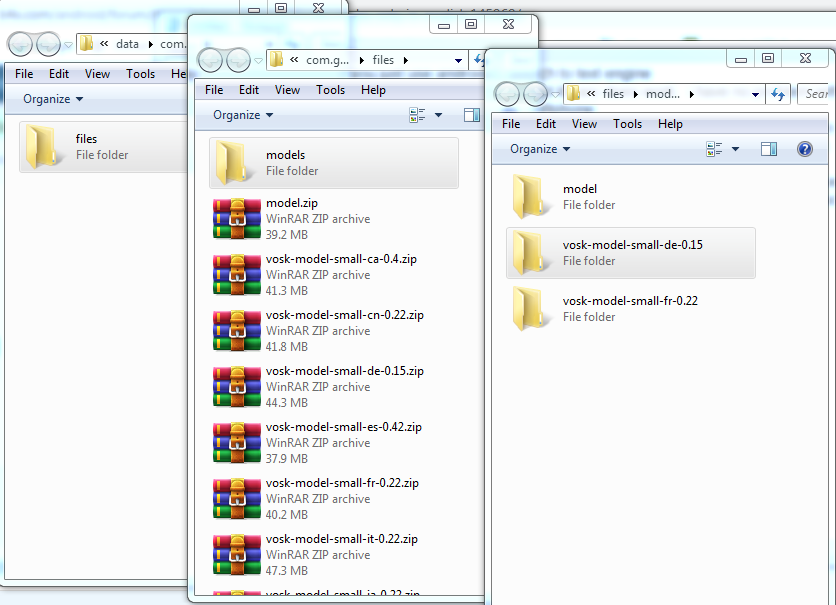
Task: Go forward in the right window
Action: (536, 94)
